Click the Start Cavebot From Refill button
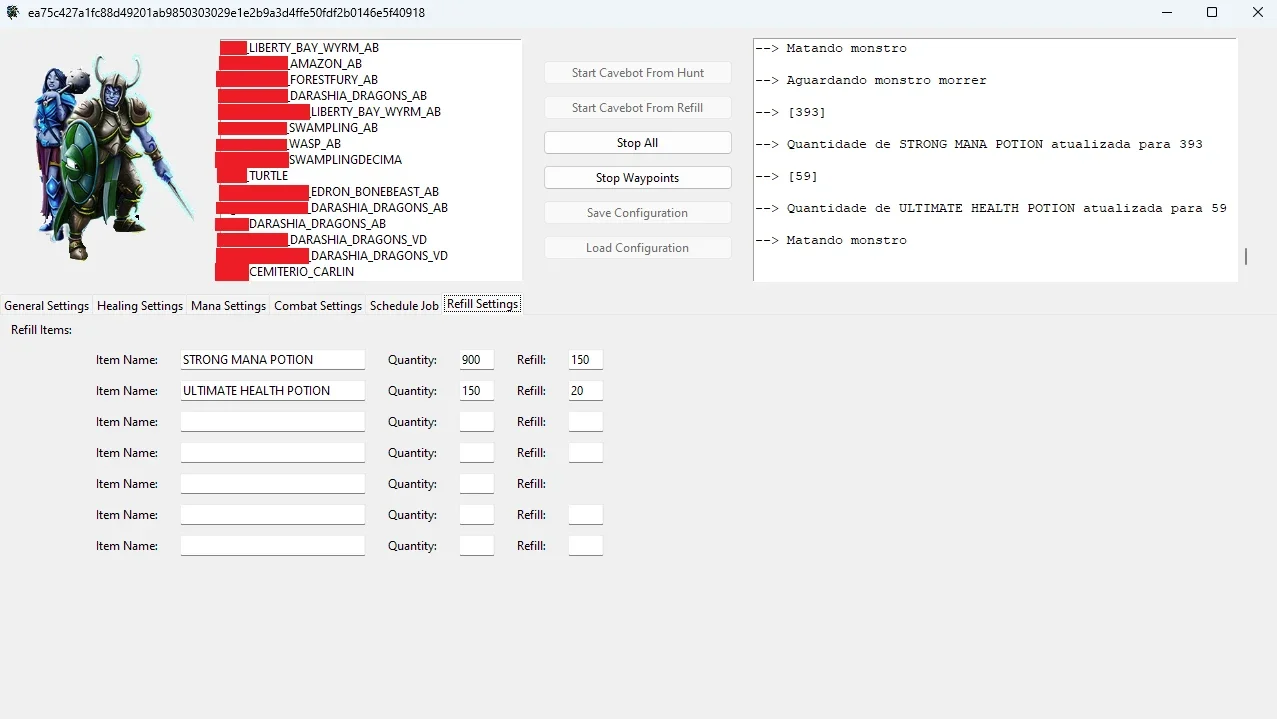1277x719 pixels. pyautogui.click(x=638, y=108)
